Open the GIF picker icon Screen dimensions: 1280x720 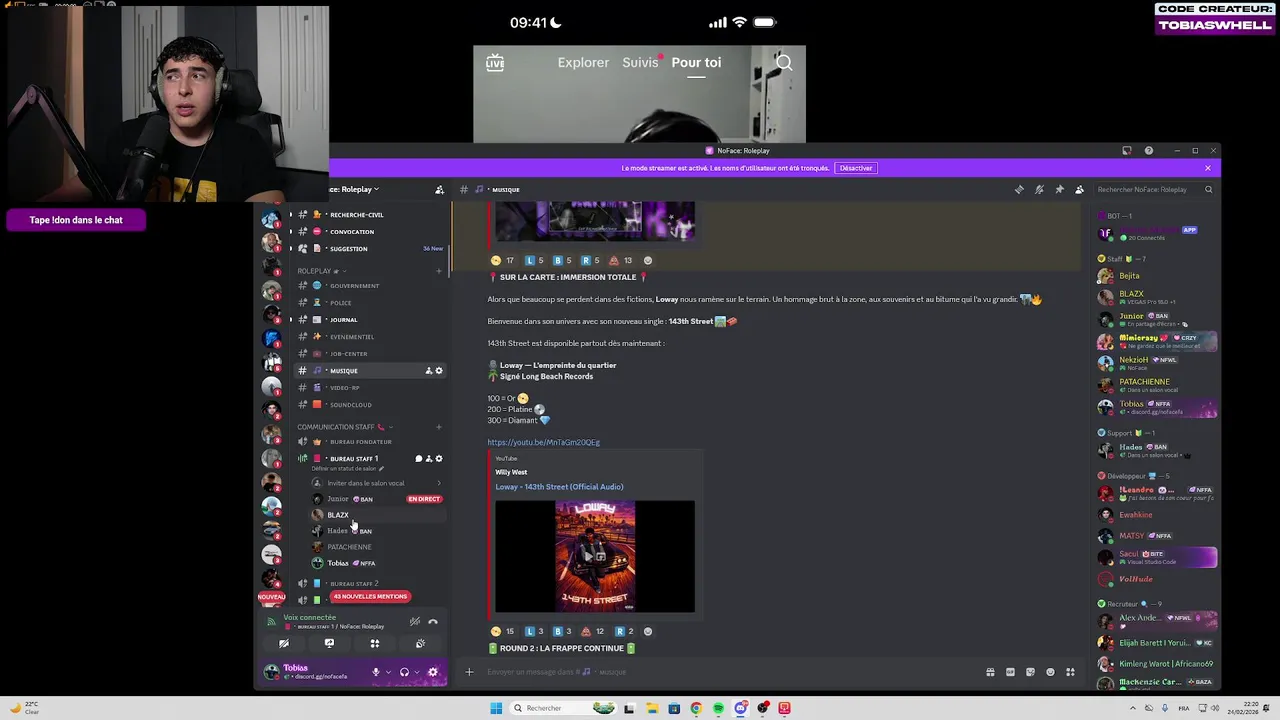[x=1010, y=672]
